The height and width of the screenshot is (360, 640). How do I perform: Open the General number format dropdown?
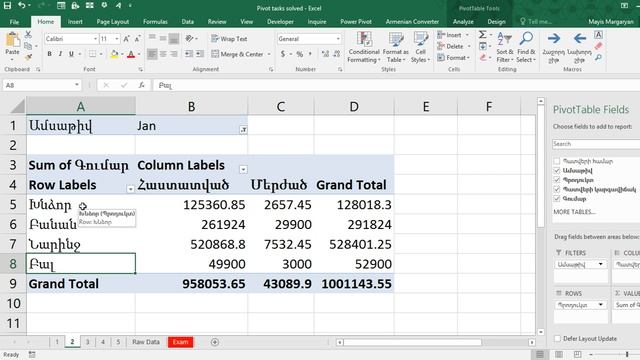[x=338, y=39]
